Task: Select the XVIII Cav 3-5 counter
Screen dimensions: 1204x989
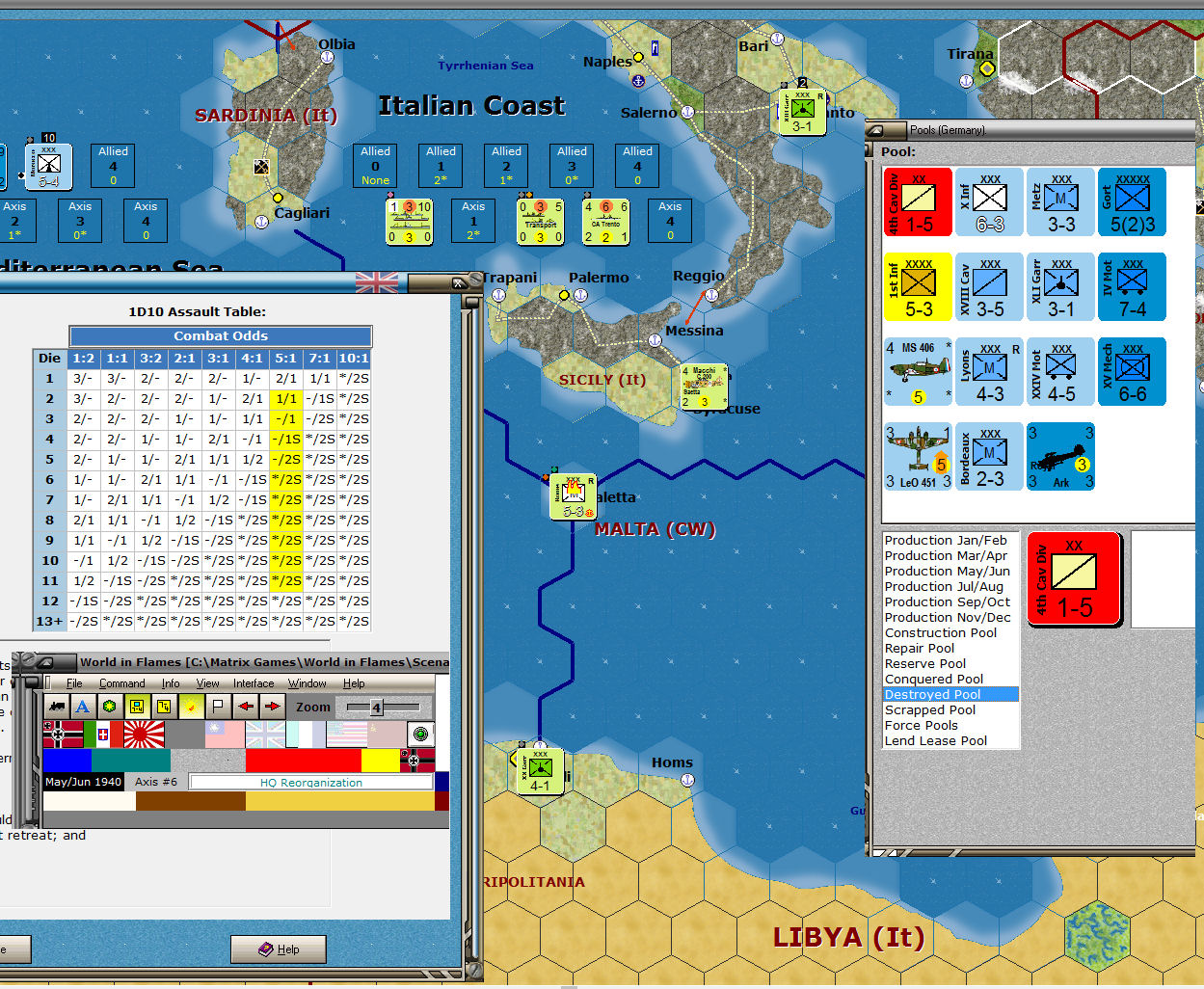Action: pyautogui.click(x=990, y=286)
